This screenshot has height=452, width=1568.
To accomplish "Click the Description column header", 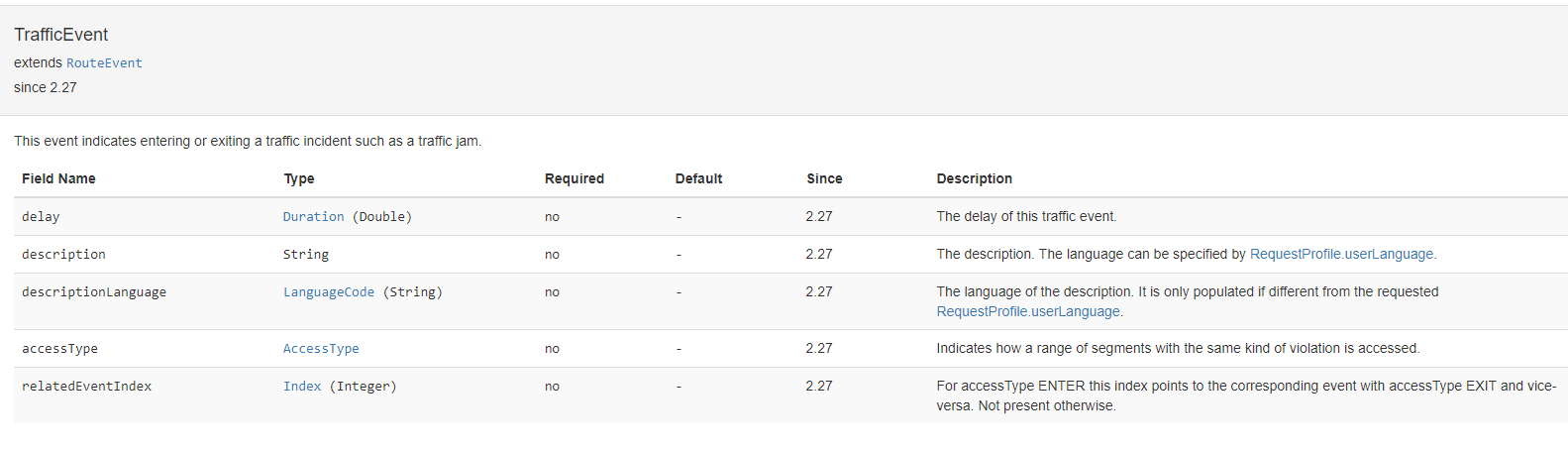I will click(x=974, y=179).
